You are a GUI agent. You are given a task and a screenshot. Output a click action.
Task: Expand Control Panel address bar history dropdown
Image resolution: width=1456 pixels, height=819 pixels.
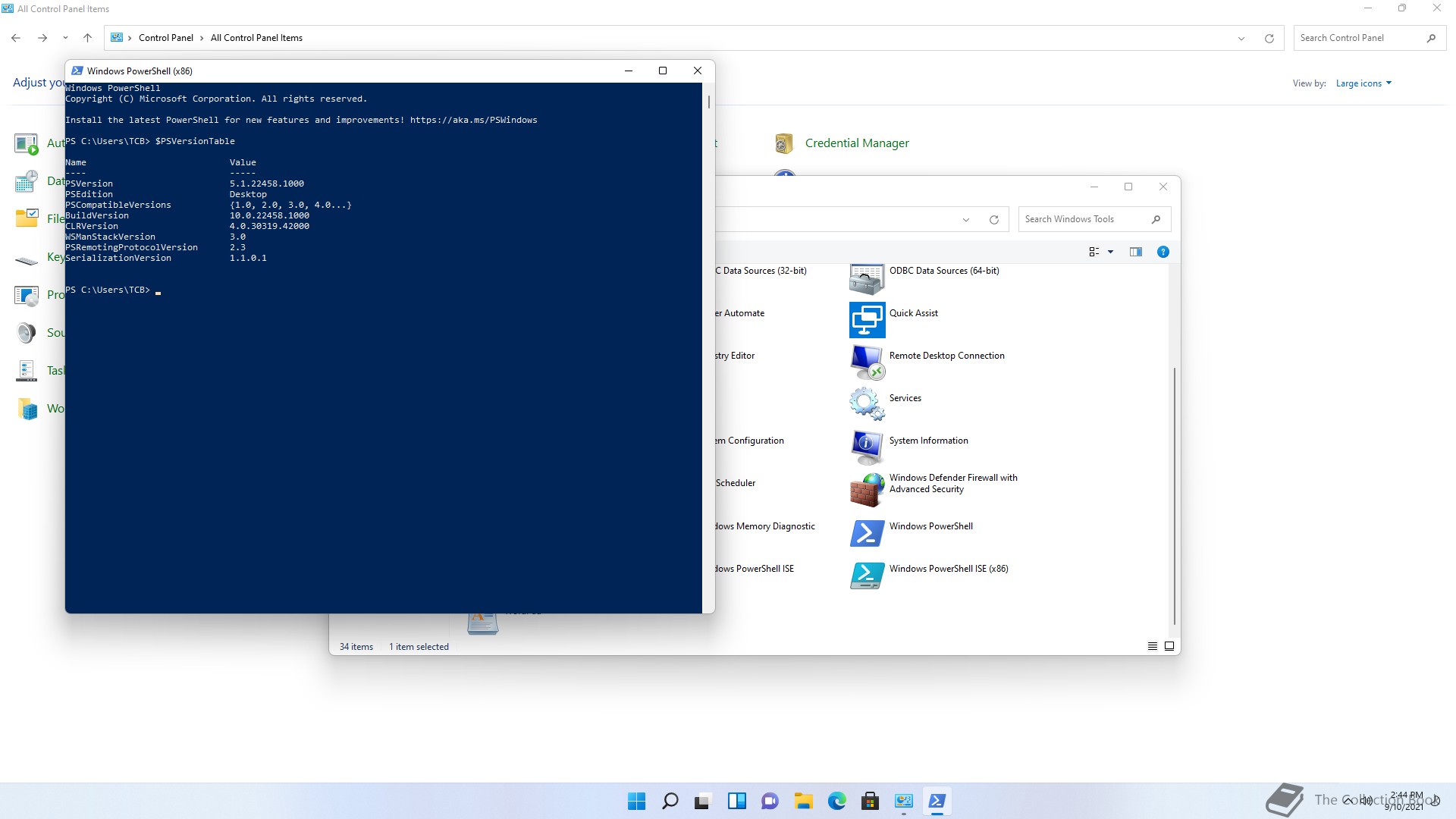click(x=1241, y=39)
